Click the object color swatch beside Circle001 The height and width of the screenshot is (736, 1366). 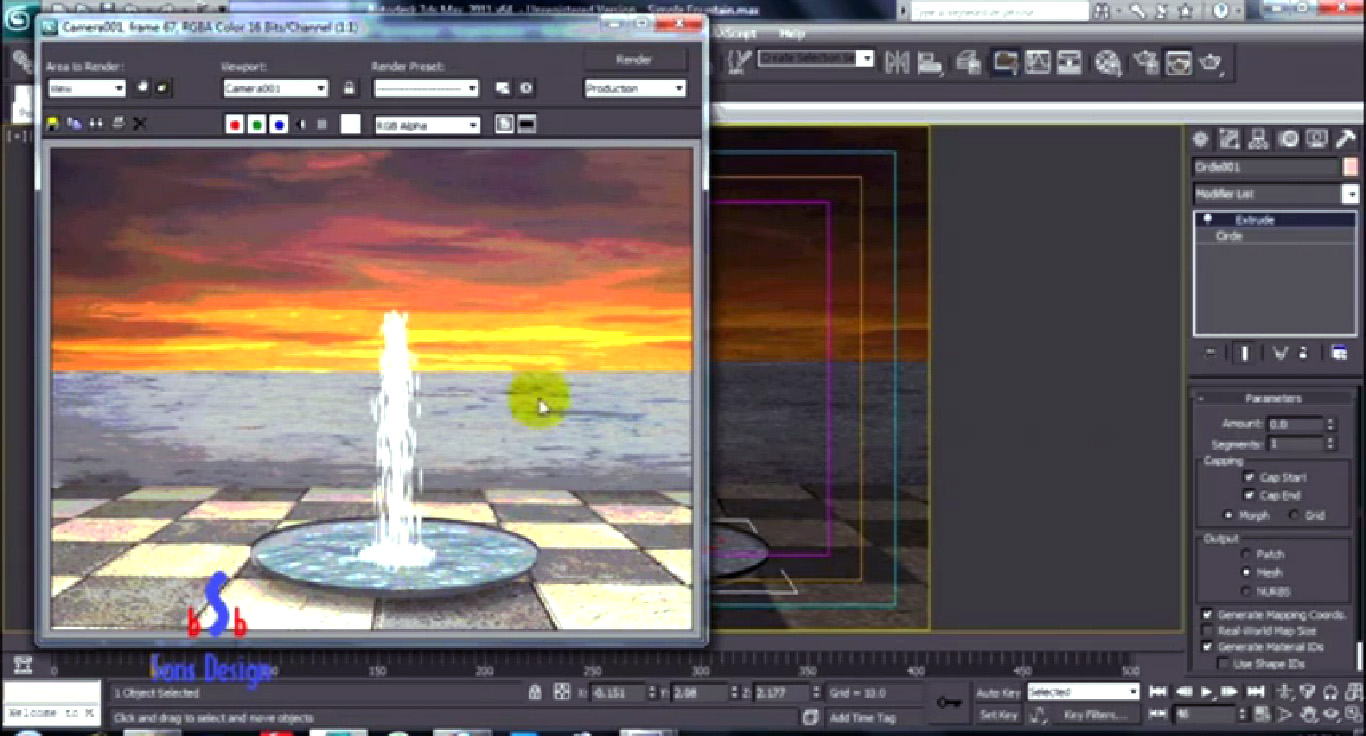click(x=1351, y=167)
